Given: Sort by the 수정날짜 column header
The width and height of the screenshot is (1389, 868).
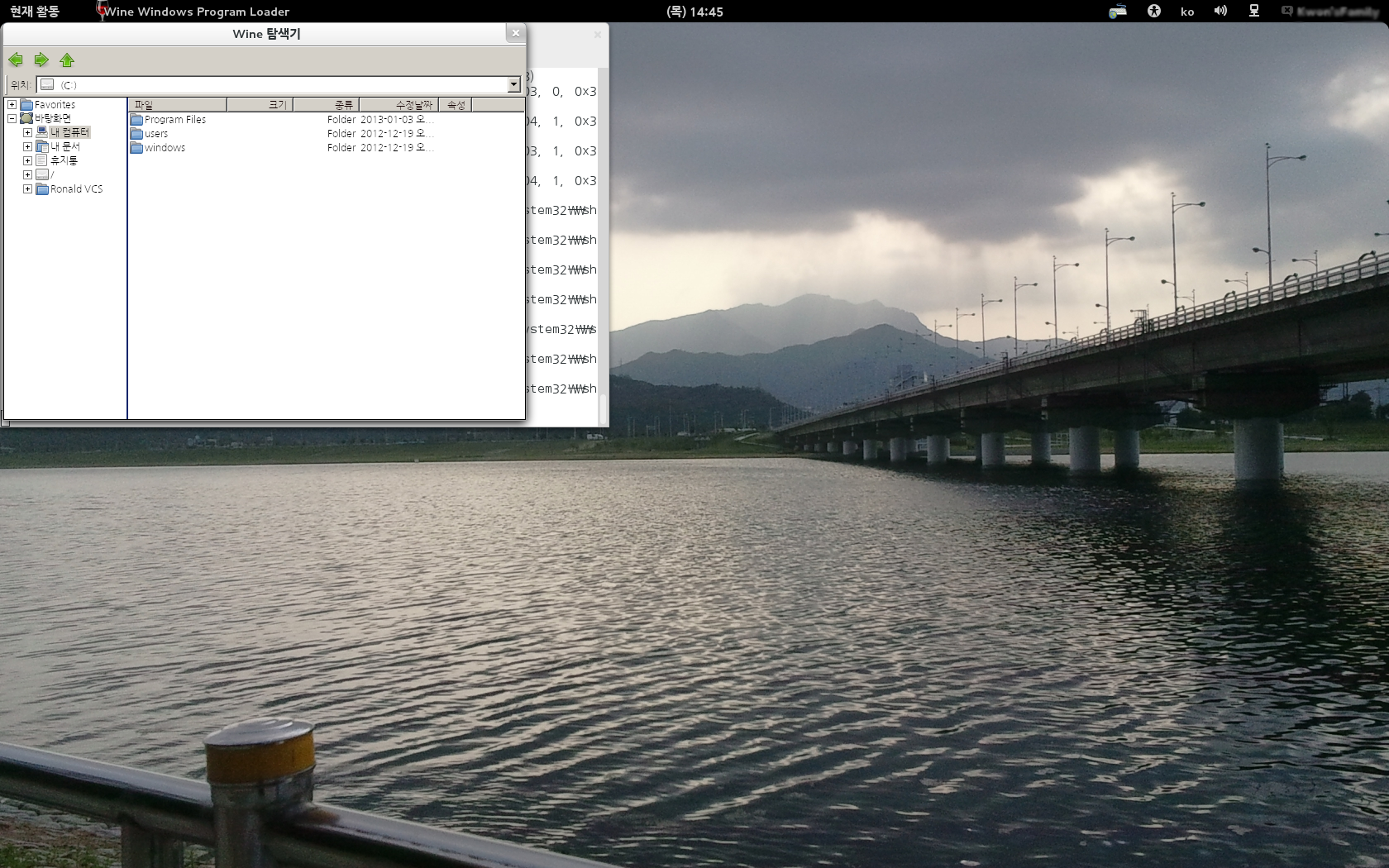Looking at the screenshot, I should pyautogui.click(x=399, y=105).
